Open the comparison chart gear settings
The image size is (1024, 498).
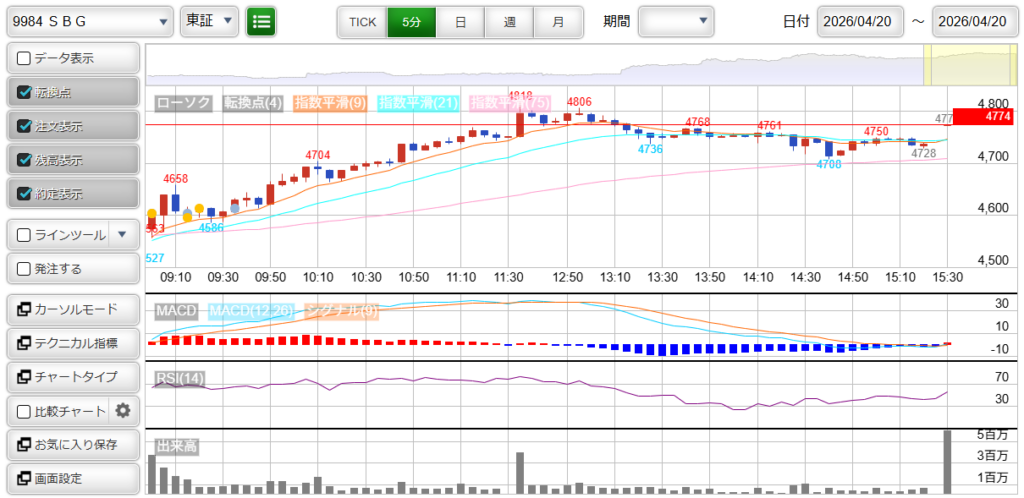tap(123, 410)
